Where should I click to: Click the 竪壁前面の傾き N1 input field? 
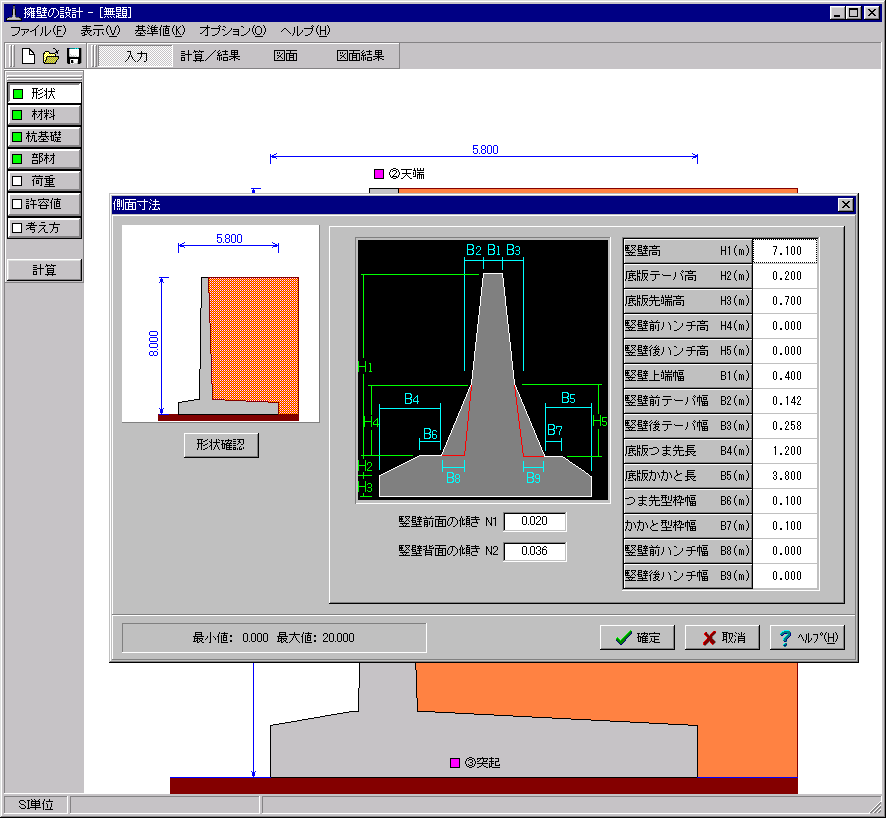[535, 521]
